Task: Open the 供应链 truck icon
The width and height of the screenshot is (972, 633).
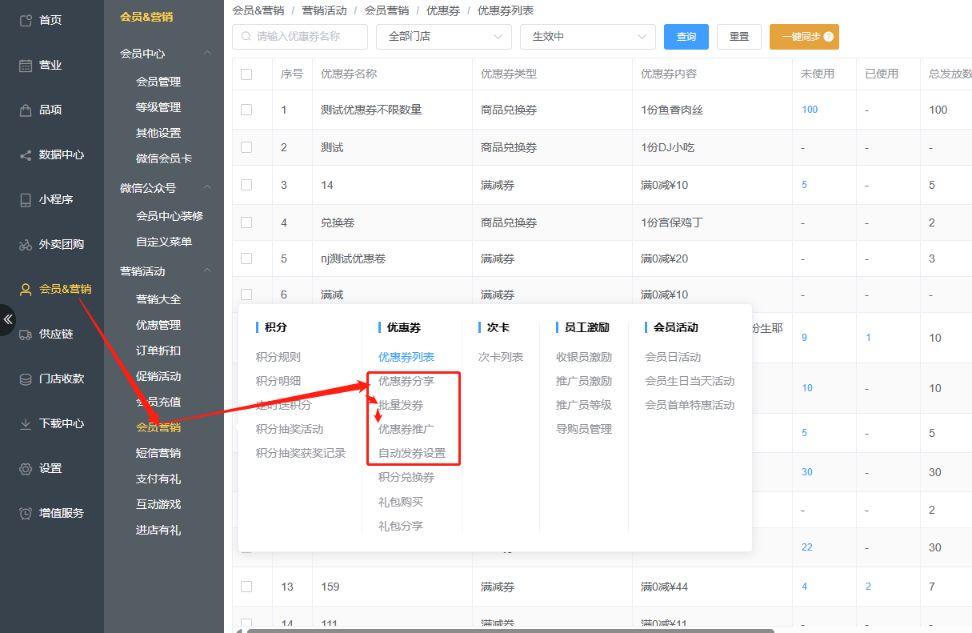Action: [x=25, y=334]
